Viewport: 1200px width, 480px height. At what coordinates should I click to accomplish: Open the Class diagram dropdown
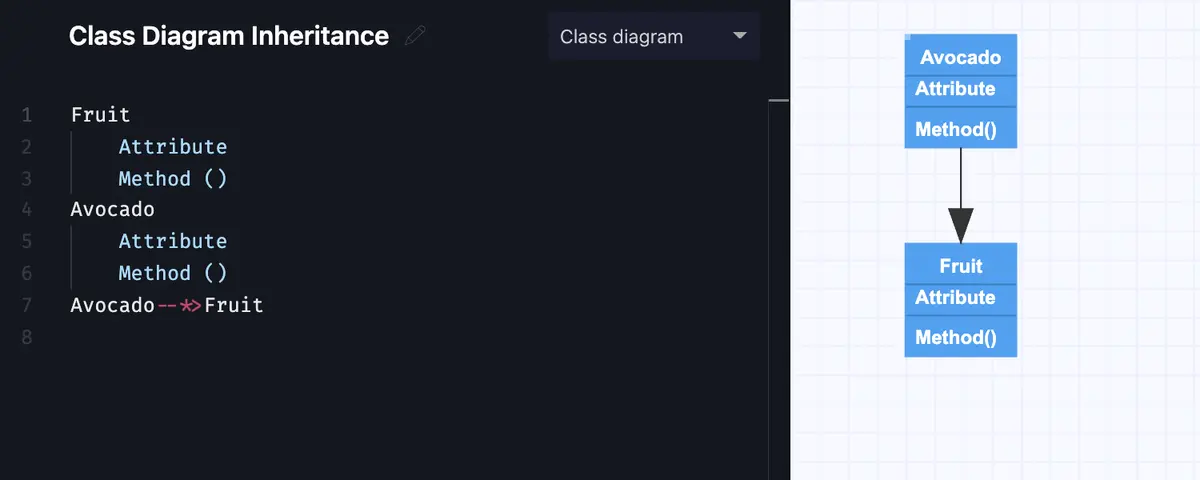[654, 37]
